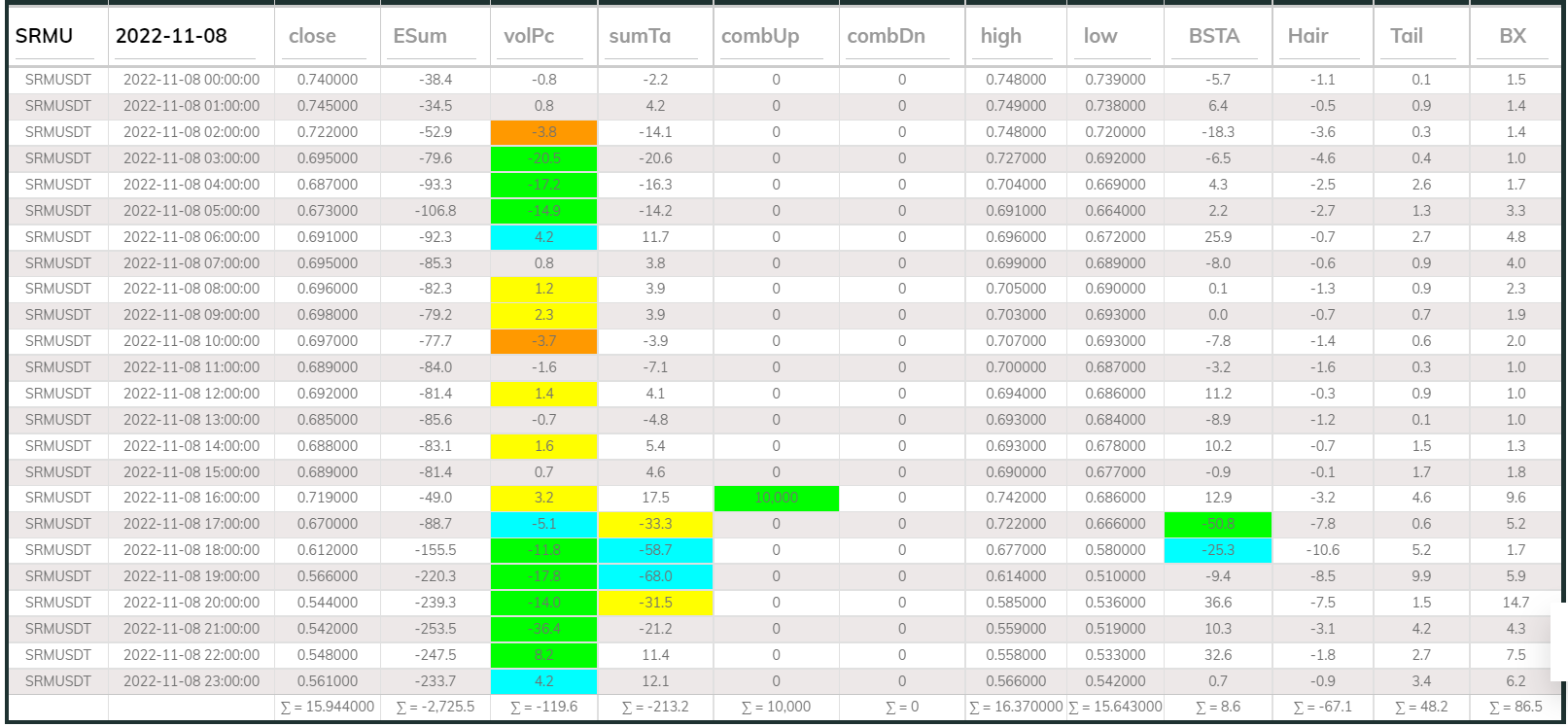This screenshot has width=1568, height=727.
Task: Select the Tail column header
Action: 1407,36
